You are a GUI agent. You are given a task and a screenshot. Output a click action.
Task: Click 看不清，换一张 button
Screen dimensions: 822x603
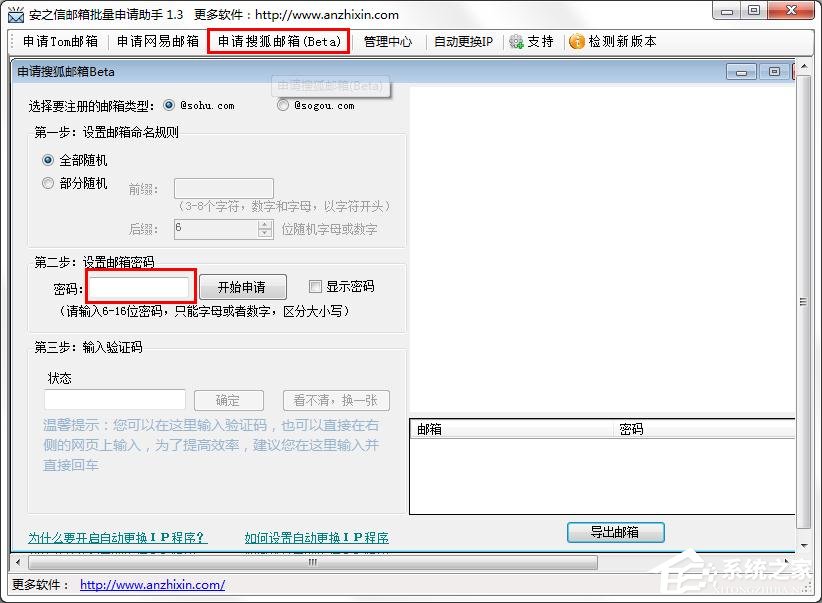(x=336, y=401)
